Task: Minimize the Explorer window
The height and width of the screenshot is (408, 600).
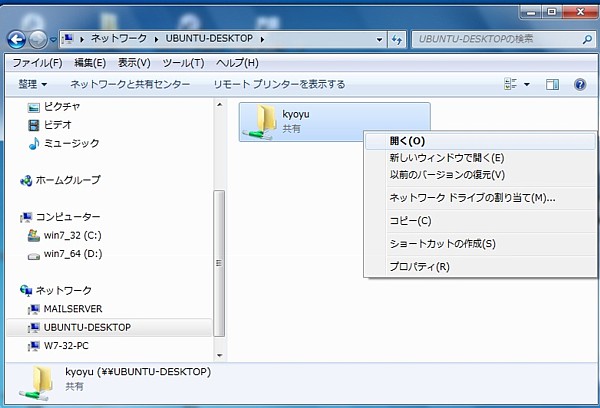Action: coord(531,12)
